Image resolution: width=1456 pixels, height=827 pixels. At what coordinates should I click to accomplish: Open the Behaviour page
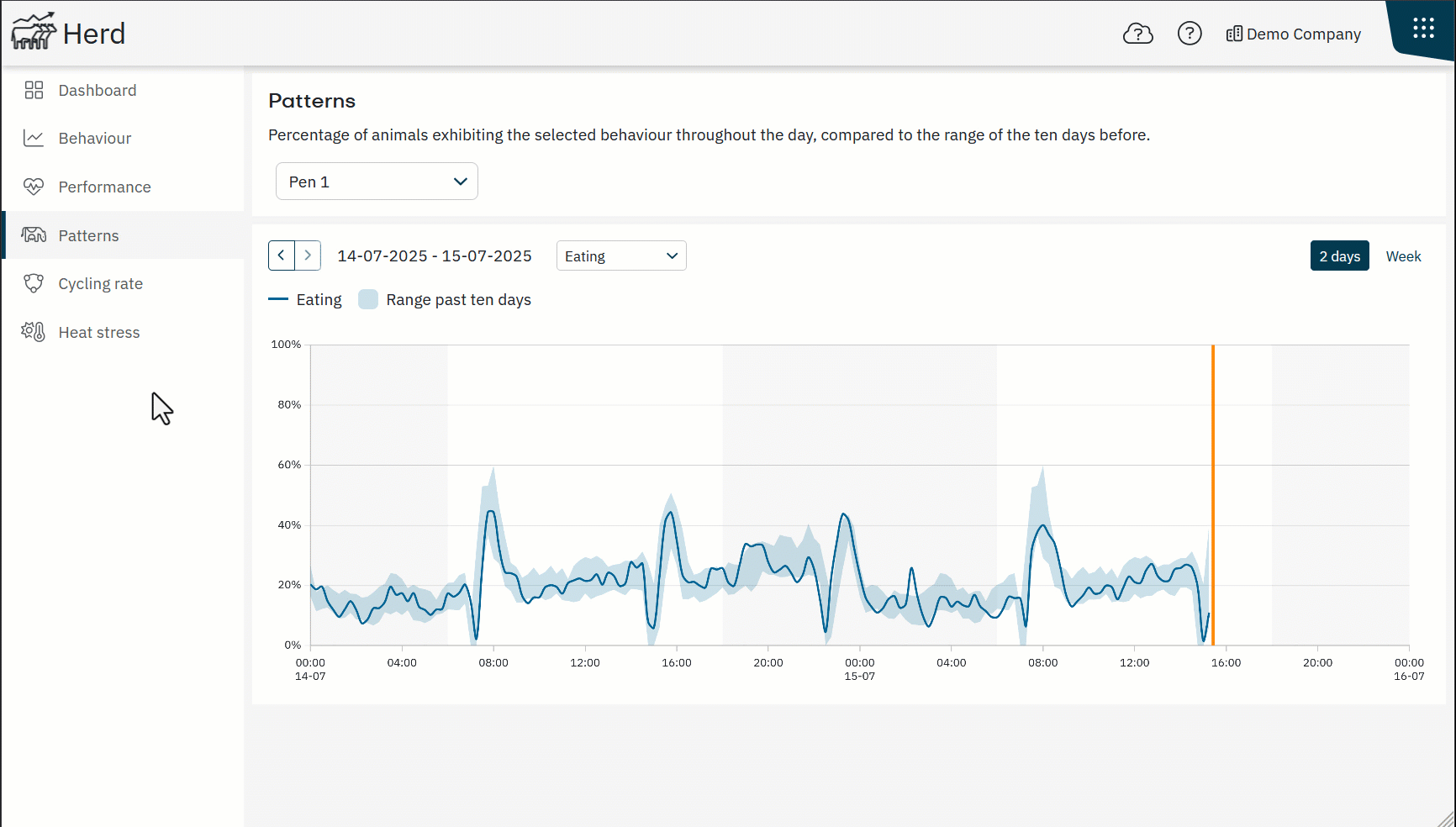[124, 138]
